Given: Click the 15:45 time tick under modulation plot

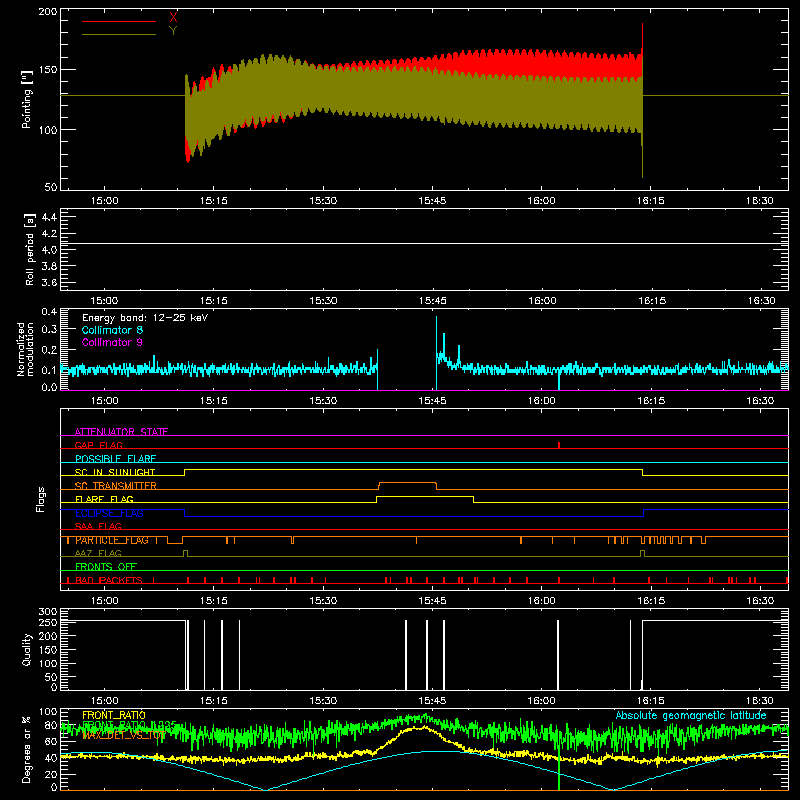Looking at the screenshot, I should pos(432,401).
